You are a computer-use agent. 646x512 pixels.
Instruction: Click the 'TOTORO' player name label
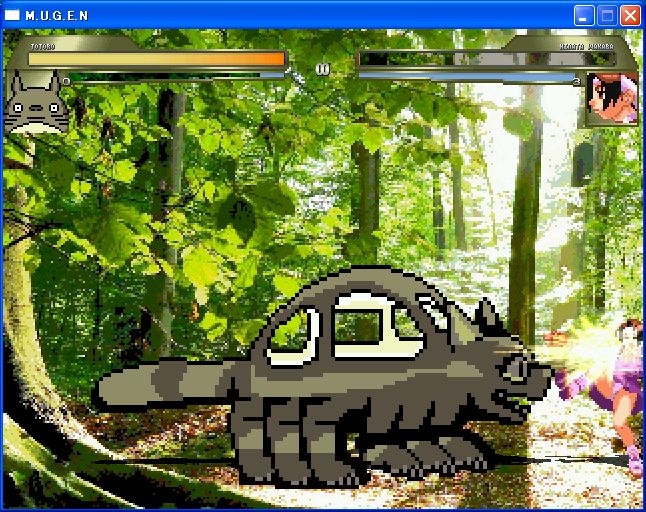(x=43, y=47)
